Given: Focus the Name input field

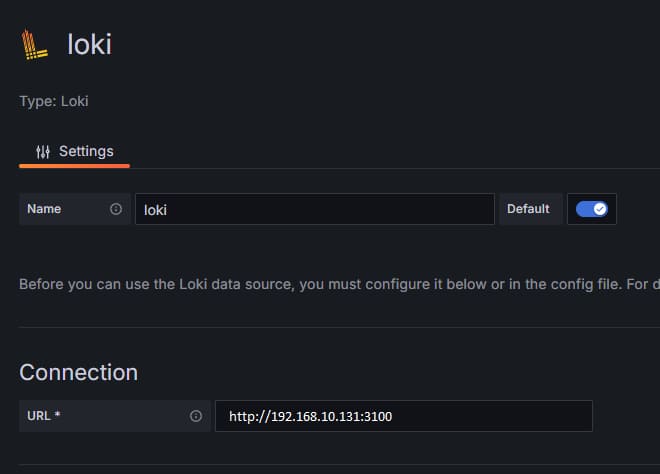Looking at the screenshot, I should point(315,209).
